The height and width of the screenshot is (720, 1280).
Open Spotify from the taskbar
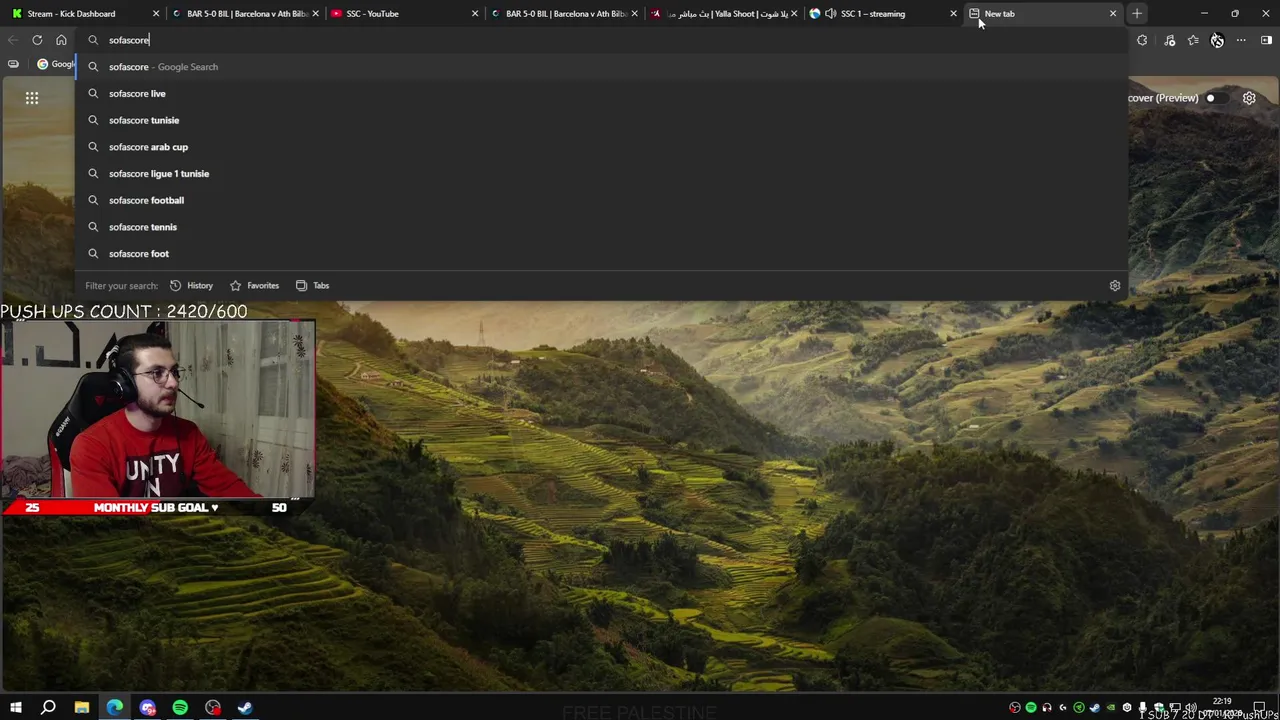click(x=180, y=708)
